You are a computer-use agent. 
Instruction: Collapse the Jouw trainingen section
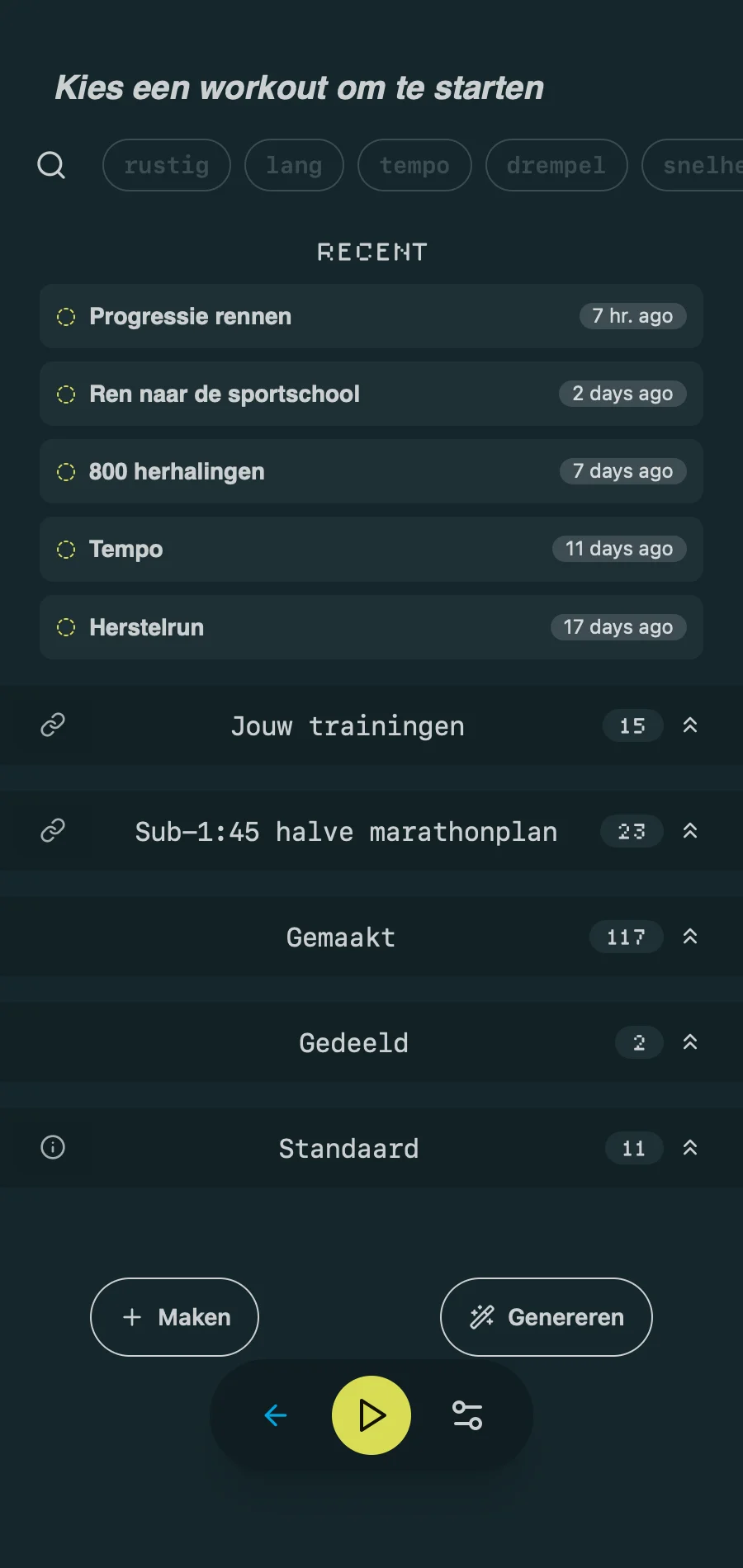pyautogui.click(x=690, y=725)
